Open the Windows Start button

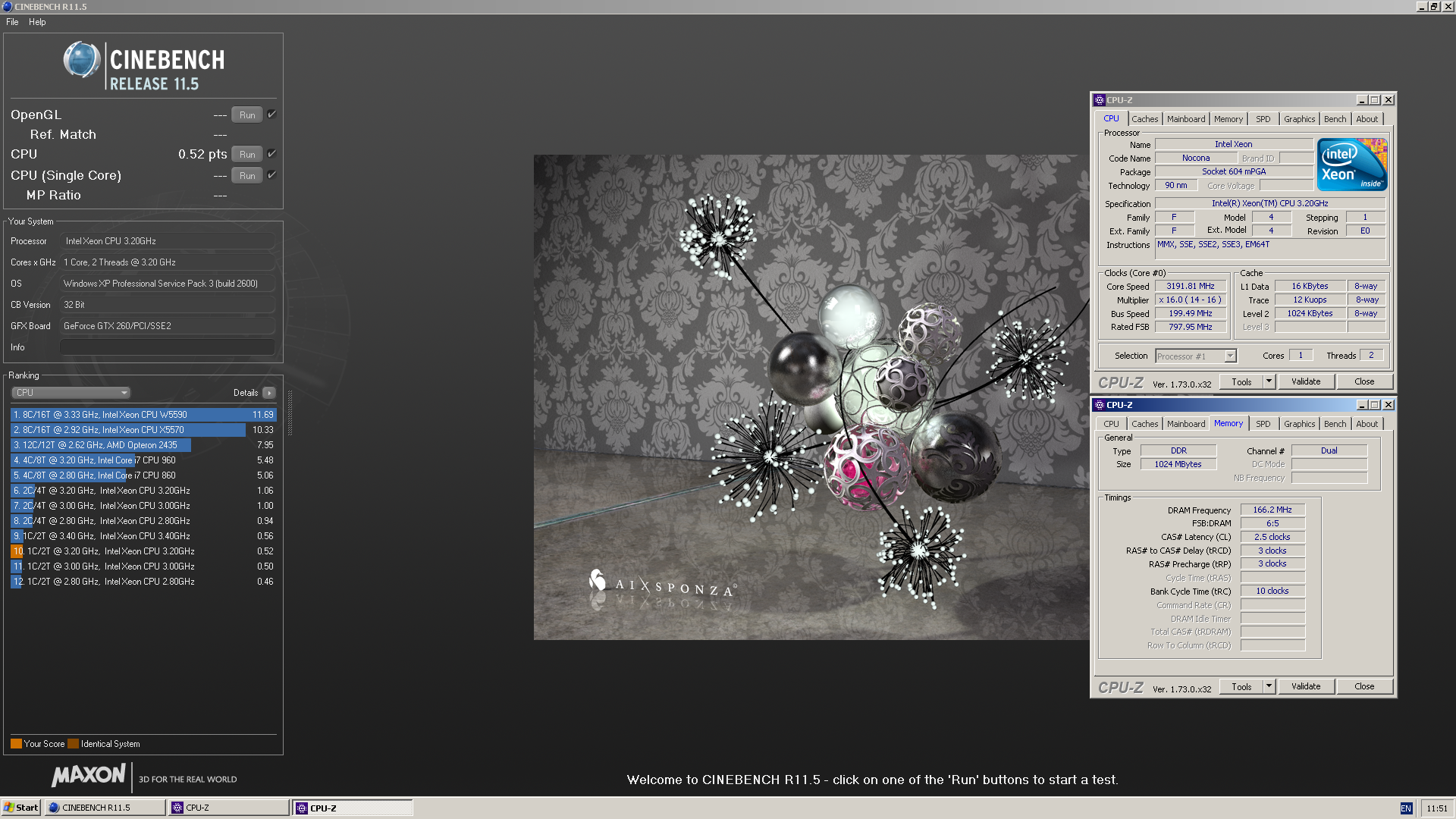click(20, 808)
